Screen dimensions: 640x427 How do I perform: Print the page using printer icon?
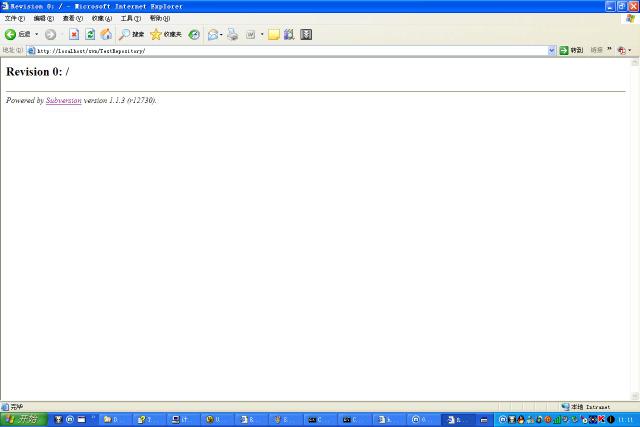pyautogui.click(x=233, y=34)
